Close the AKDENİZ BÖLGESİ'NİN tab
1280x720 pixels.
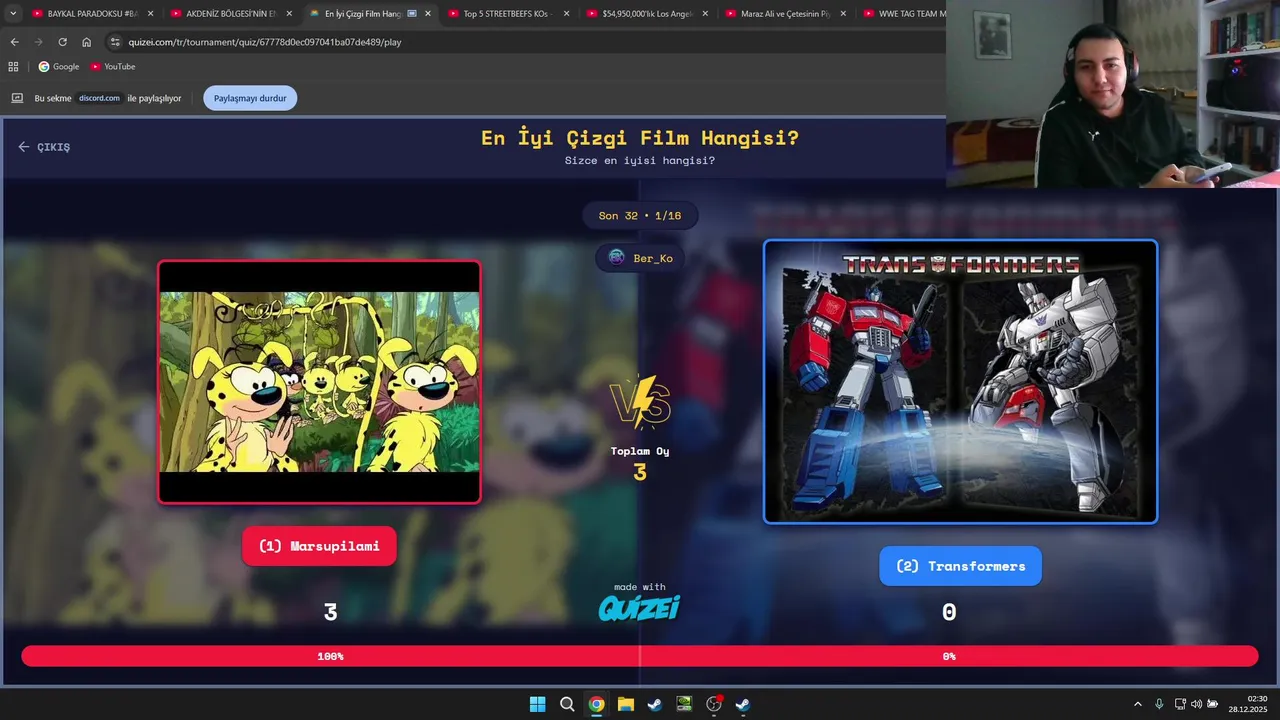click(289, 14)
